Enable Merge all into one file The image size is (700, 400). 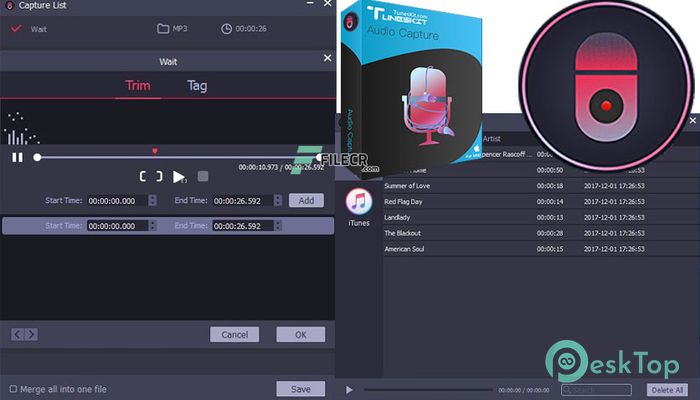coord(13,389)
